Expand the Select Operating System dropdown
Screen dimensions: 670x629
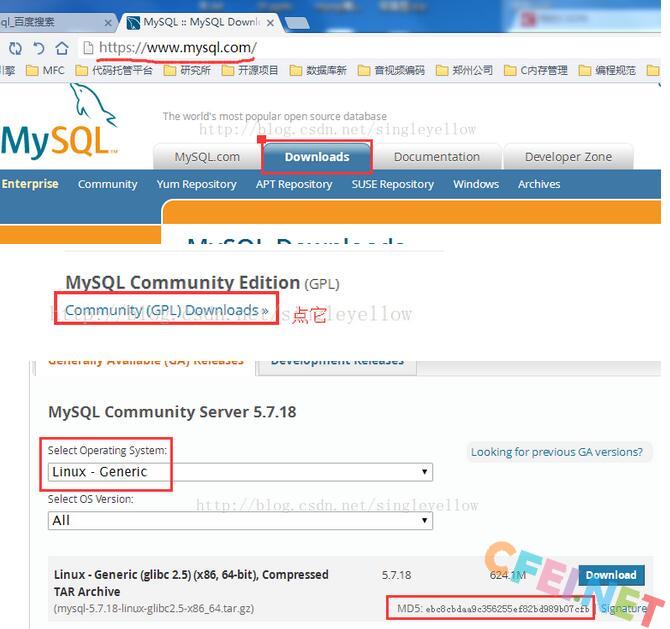[x=240, y=472]
